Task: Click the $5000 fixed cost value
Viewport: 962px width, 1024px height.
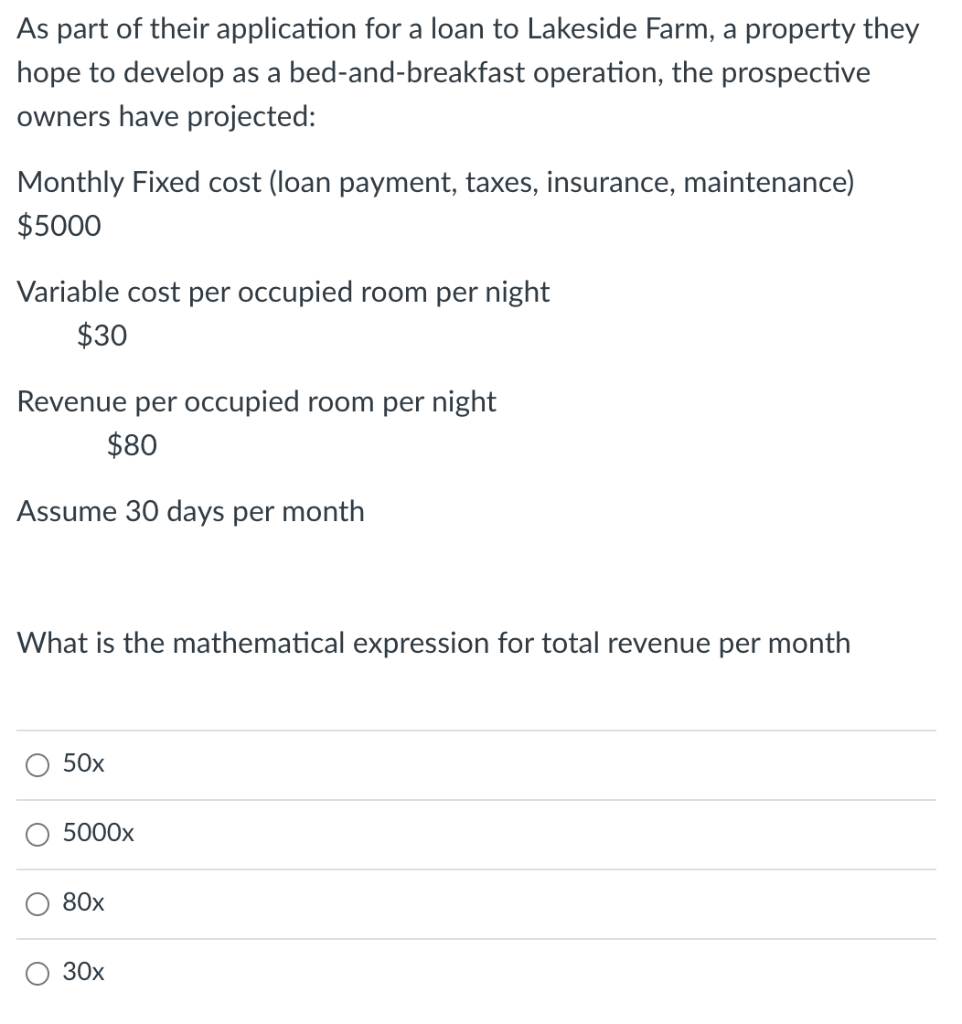Action: [x=60, y=226]
